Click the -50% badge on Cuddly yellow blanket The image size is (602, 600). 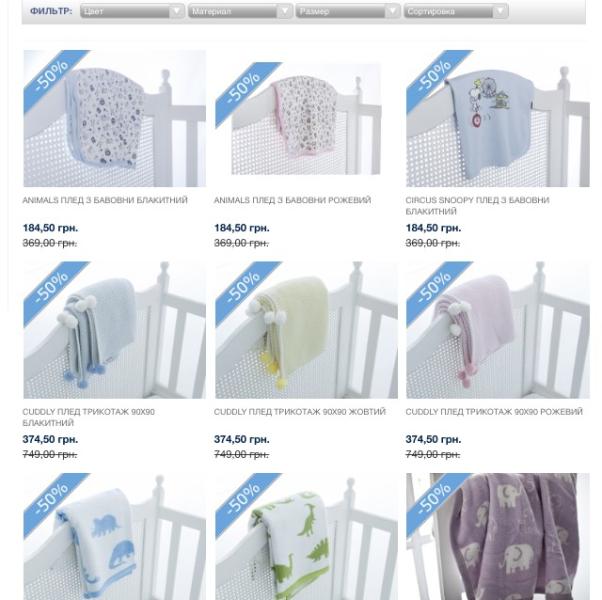pyautogui.click(x=243, y=288)
